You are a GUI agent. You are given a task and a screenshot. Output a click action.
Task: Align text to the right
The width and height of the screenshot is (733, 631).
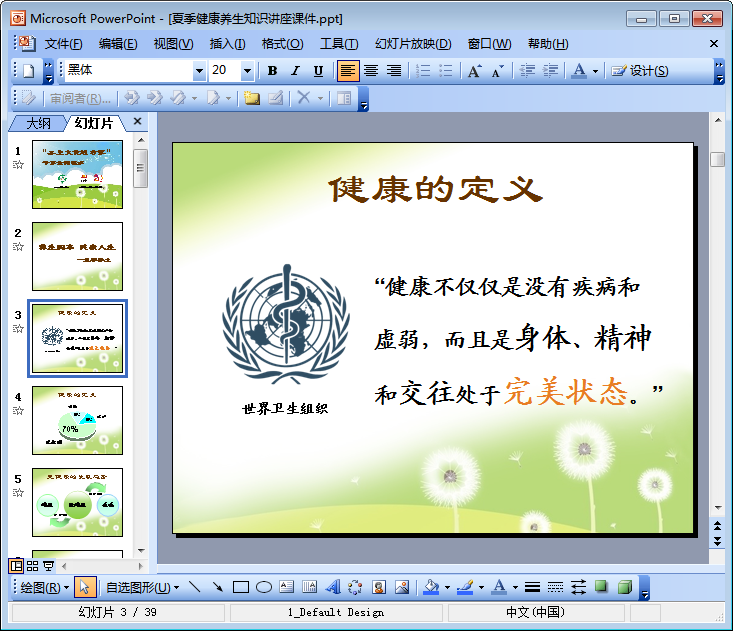(394, 71)
